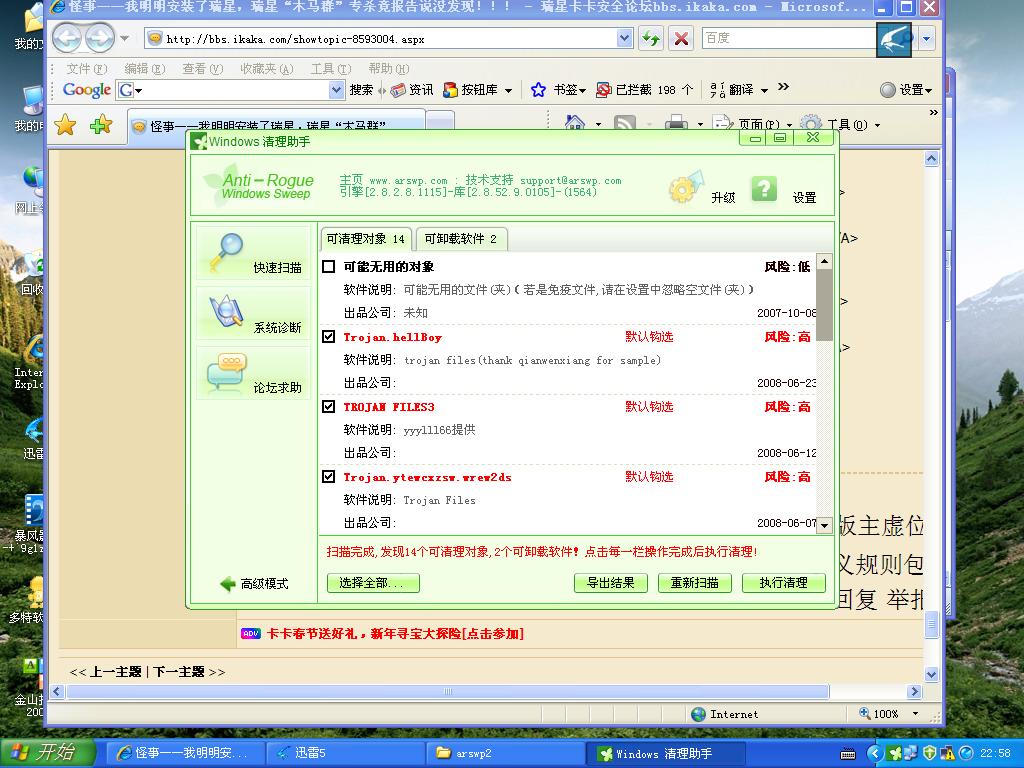Image resolution: width=1024 pixels, height=768 pixels.
Task: Switch to 迅雷5 taskbar button
Action: [344, 753]
